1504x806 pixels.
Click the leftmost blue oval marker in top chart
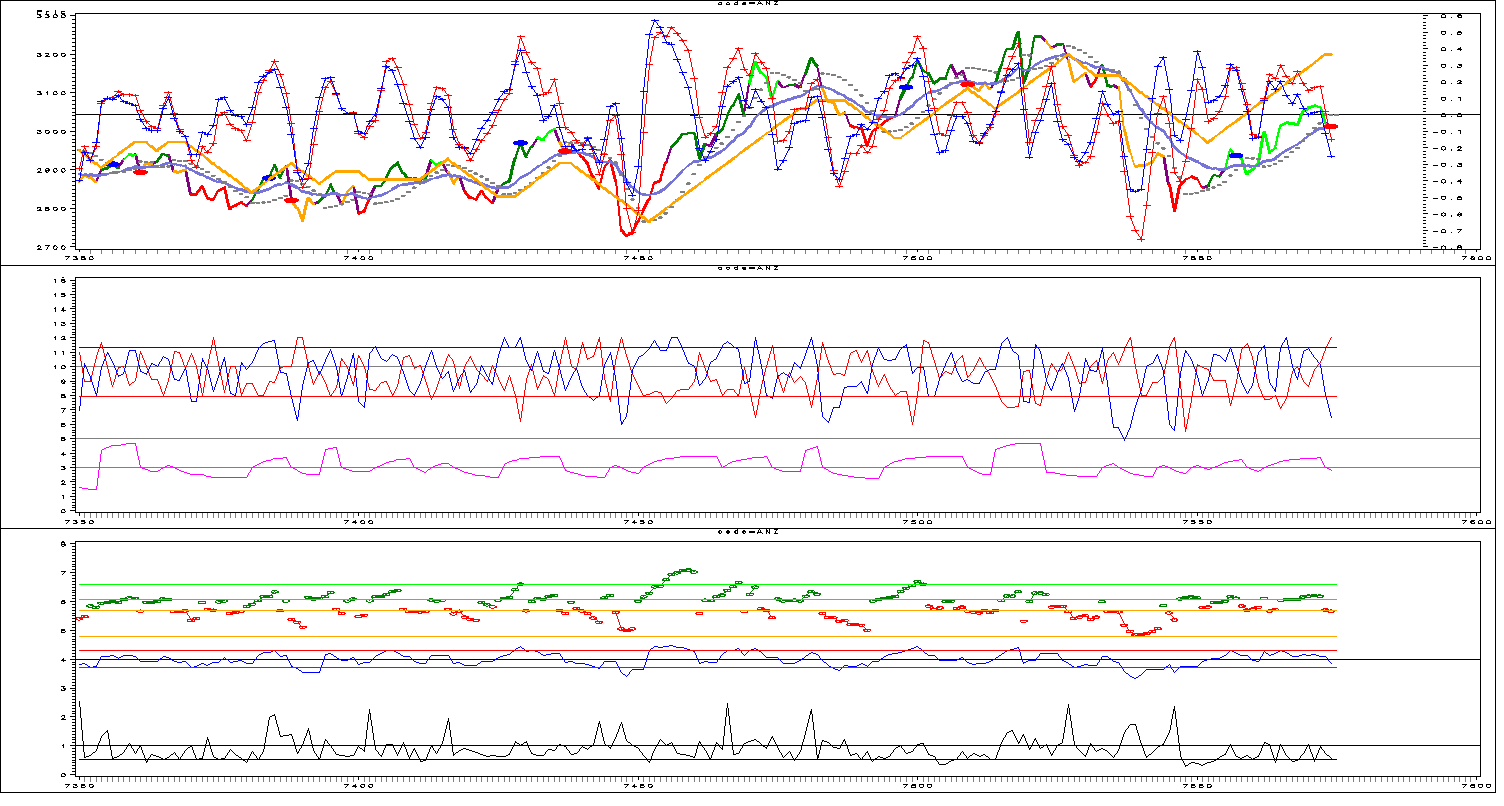pos(114,164)
